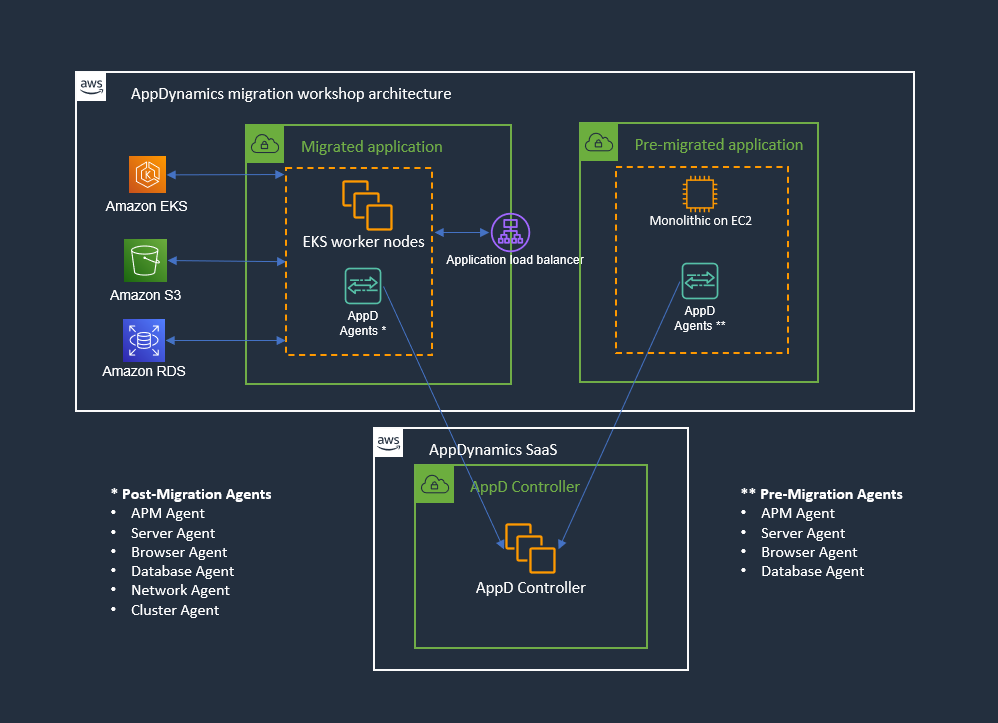Image resolution: width=998 pixels, height=723 pixels.
Task: Click the AWS logo beside workshop architecture title
Action: (x=92, y=87)
